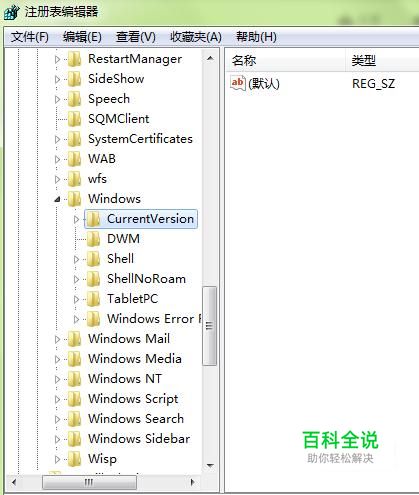The height and width of the screenshot is (495, 419).
Task: Open the 帮助(H) menu
Action: 256,37
